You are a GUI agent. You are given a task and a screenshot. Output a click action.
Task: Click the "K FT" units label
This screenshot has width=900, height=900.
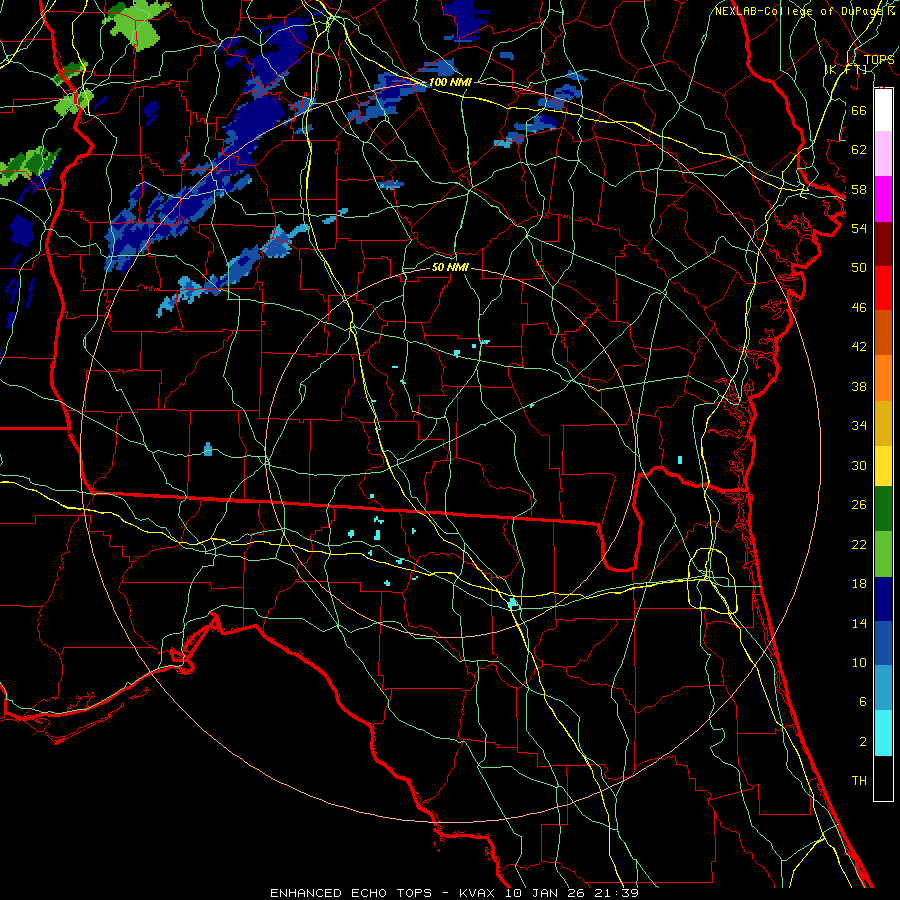click(846, 69)
